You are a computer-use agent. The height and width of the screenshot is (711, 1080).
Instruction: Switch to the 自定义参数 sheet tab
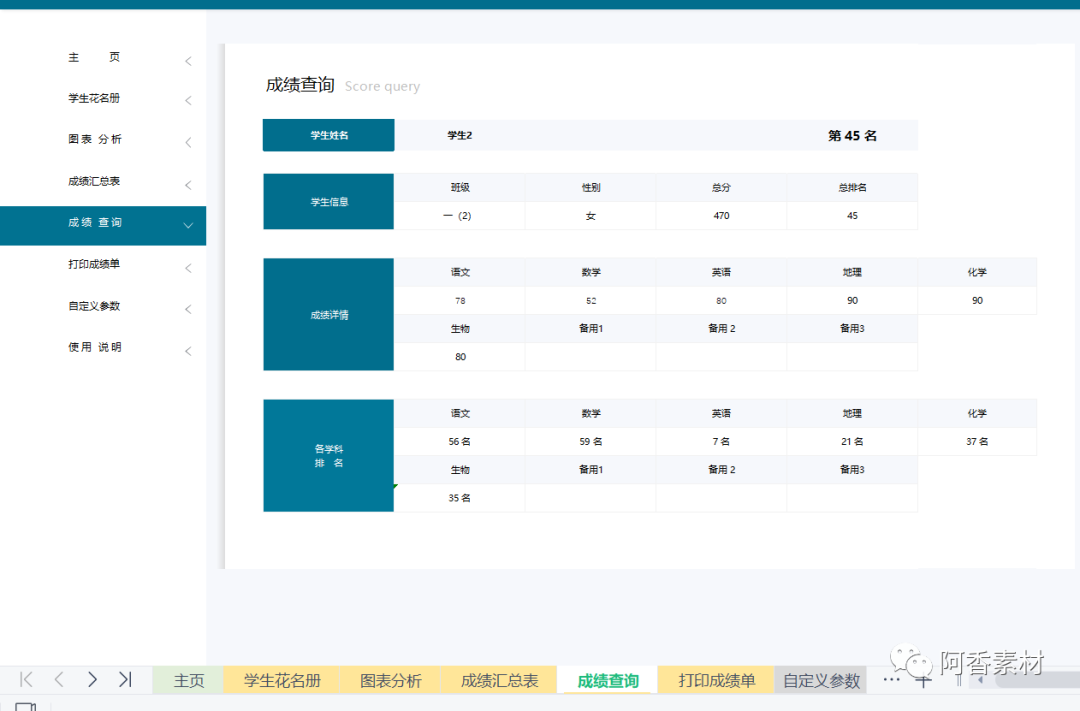pyautogui.click(x=821, y=681)
